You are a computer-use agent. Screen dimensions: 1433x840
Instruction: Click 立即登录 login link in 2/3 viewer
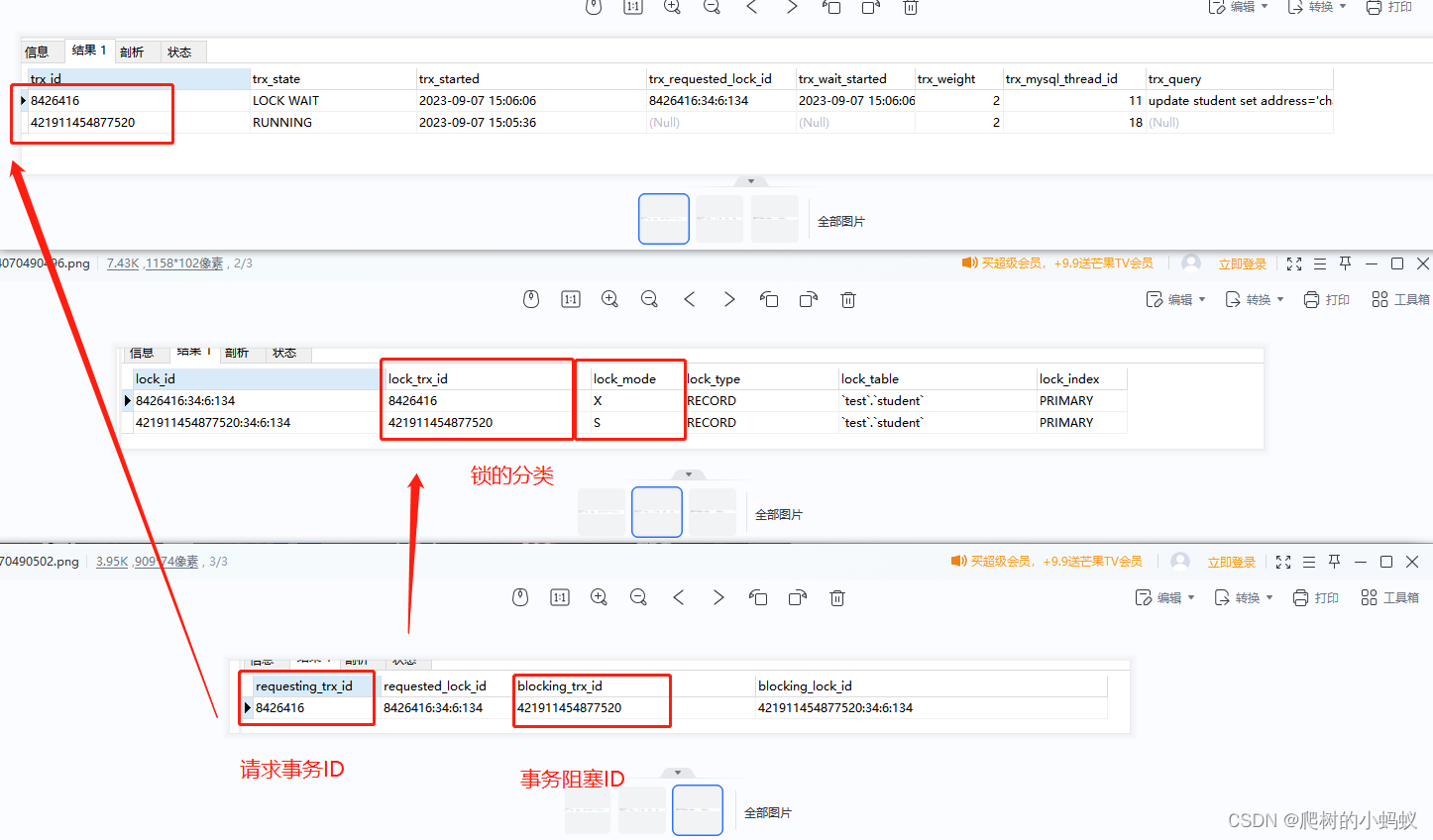[1243, 263]
